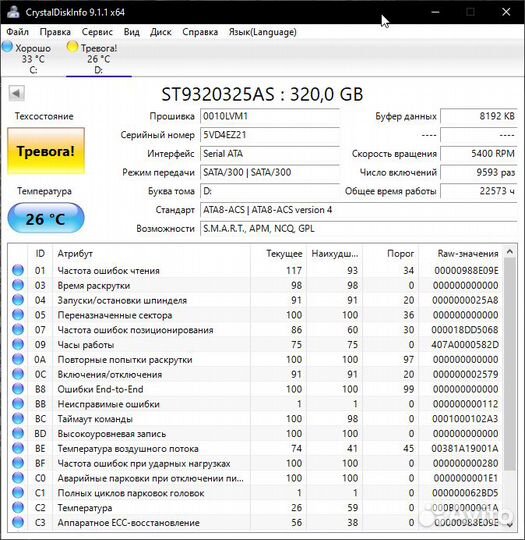The image size is (525, 540).
Task: Click status icon of row C2 Температура
Action: click(18, 507)
